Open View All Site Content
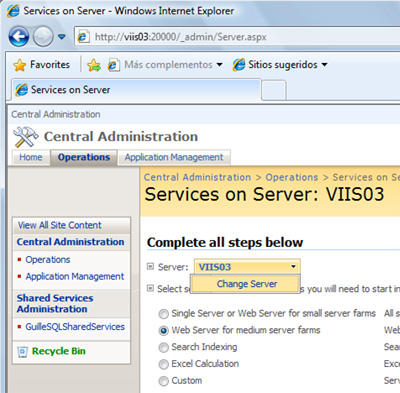This screenshot has height=393, width=400. click(x=60, y=225)
